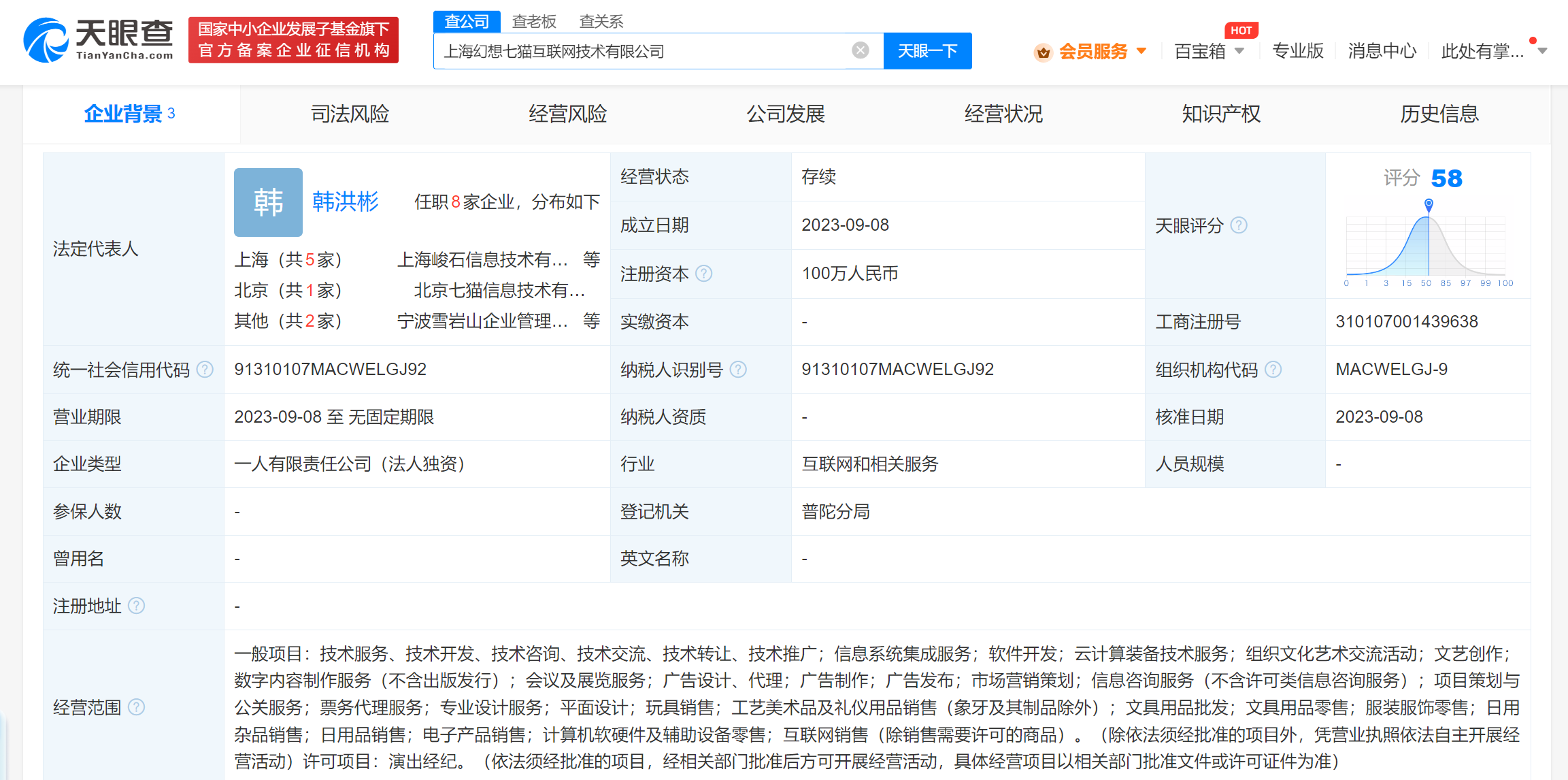The width and height of the screenshot is (1568, 780).
Task: Click 100万人民币 registered capital value
Action: point(850,274)
